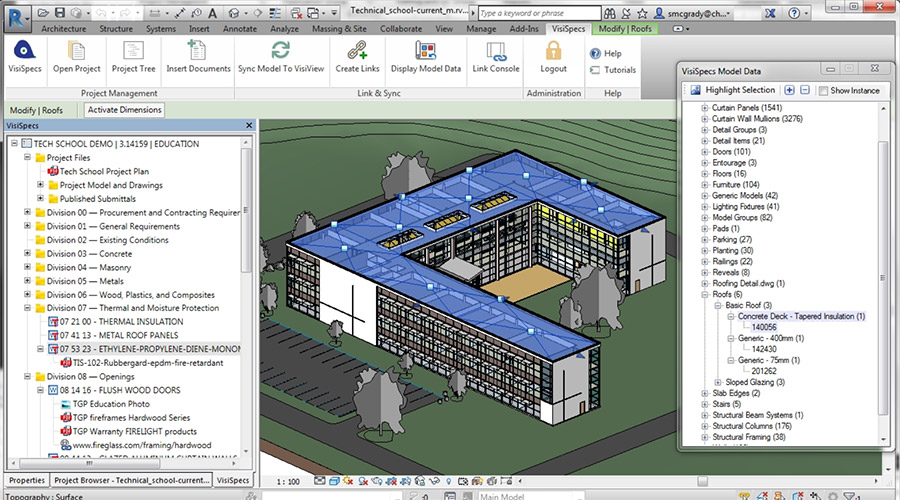Collapse the Roofs (6) node
Image resolution: width=900 pixels, height=500 pixels.
(705, 294)
